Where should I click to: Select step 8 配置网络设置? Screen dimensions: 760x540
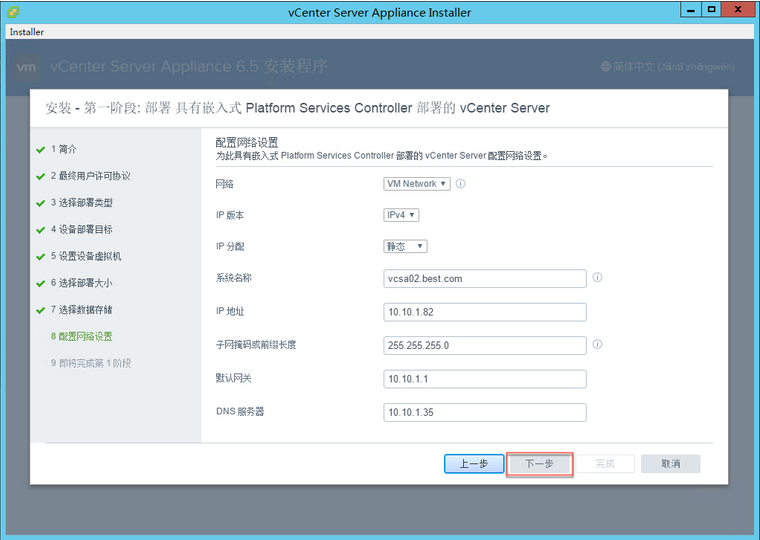[x=81, y=336]
